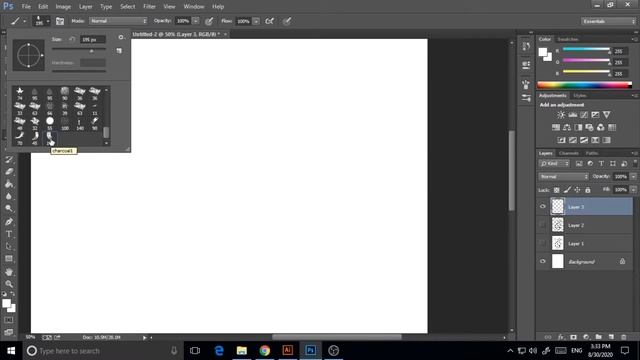
Task: Add an Exposure adjustment
Action: point(596,115)
